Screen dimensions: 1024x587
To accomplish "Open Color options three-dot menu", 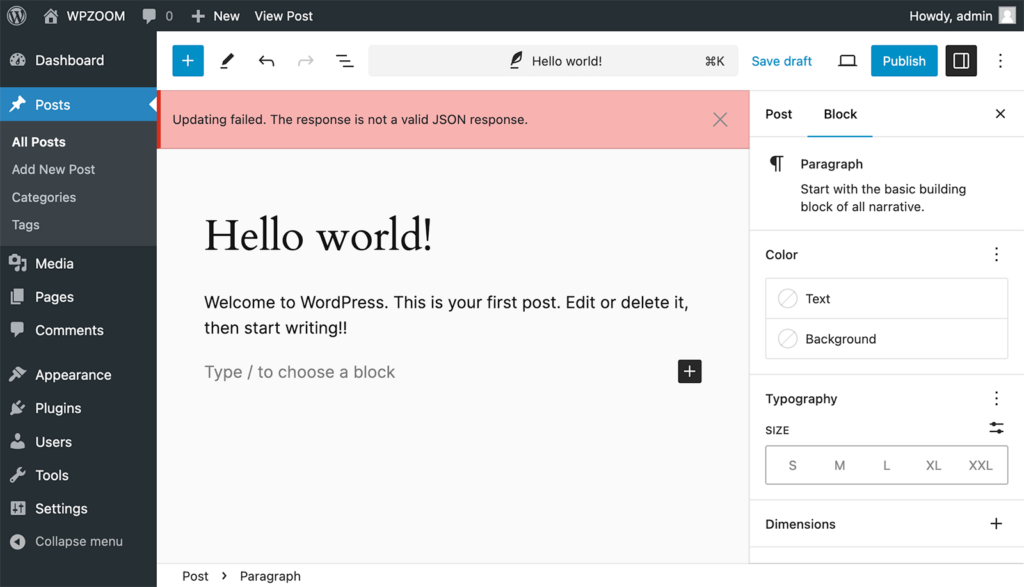I will [996, 254].
